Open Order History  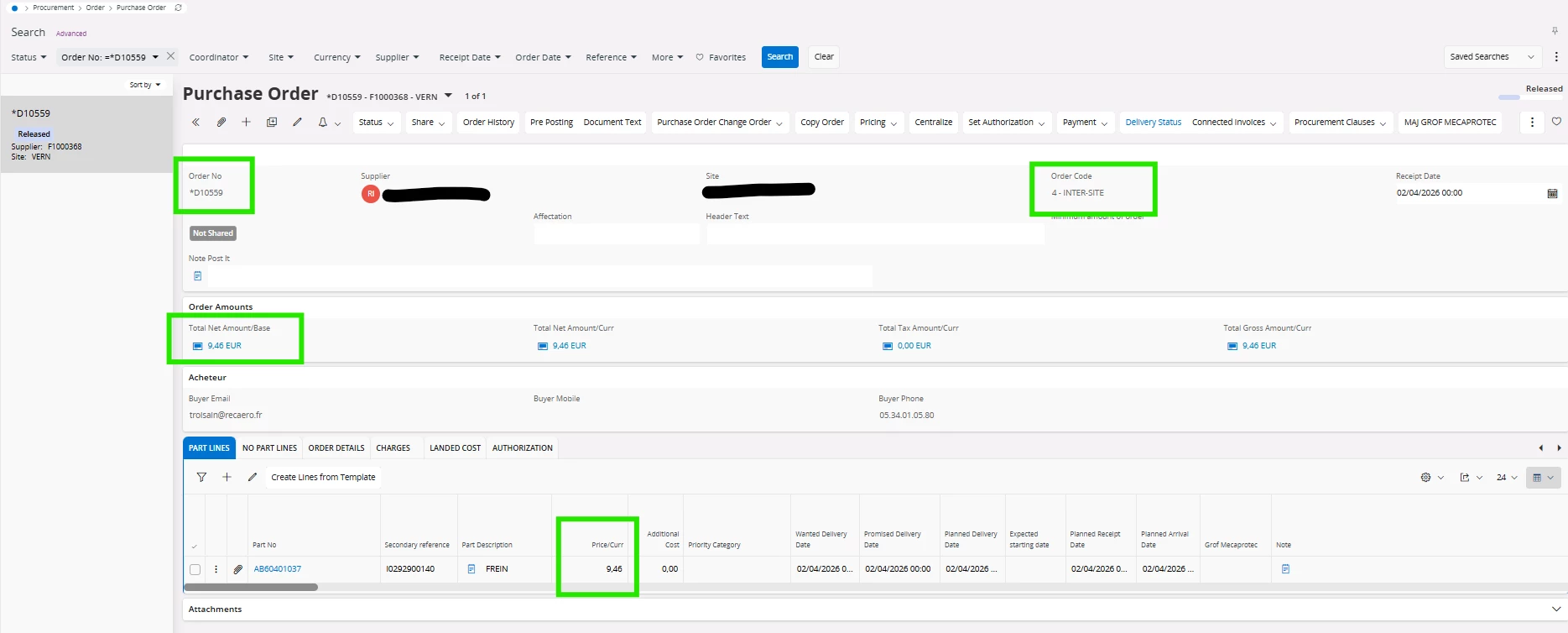(x=488, y=123)
